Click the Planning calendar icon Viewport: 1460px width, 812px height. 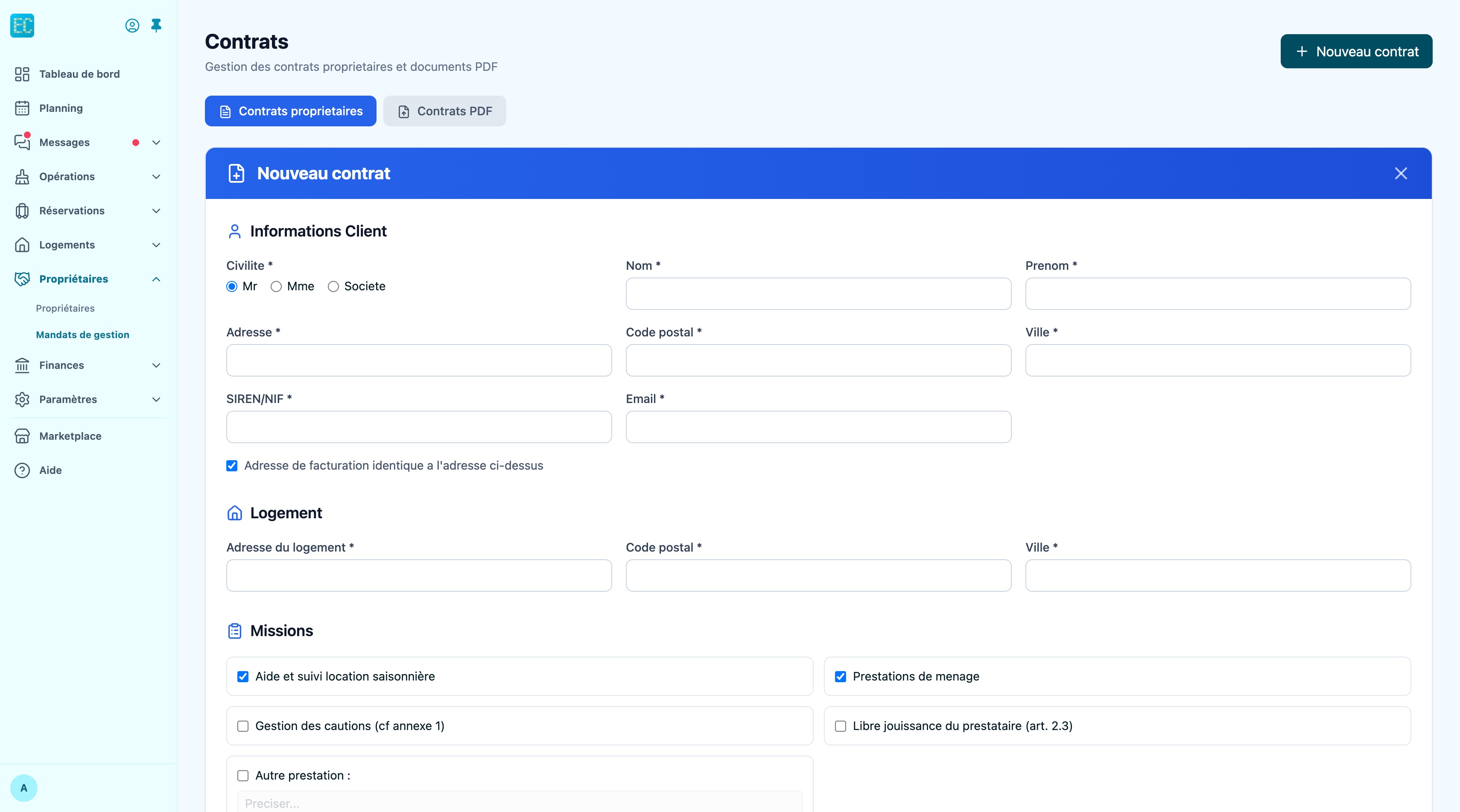click(22, 108)
